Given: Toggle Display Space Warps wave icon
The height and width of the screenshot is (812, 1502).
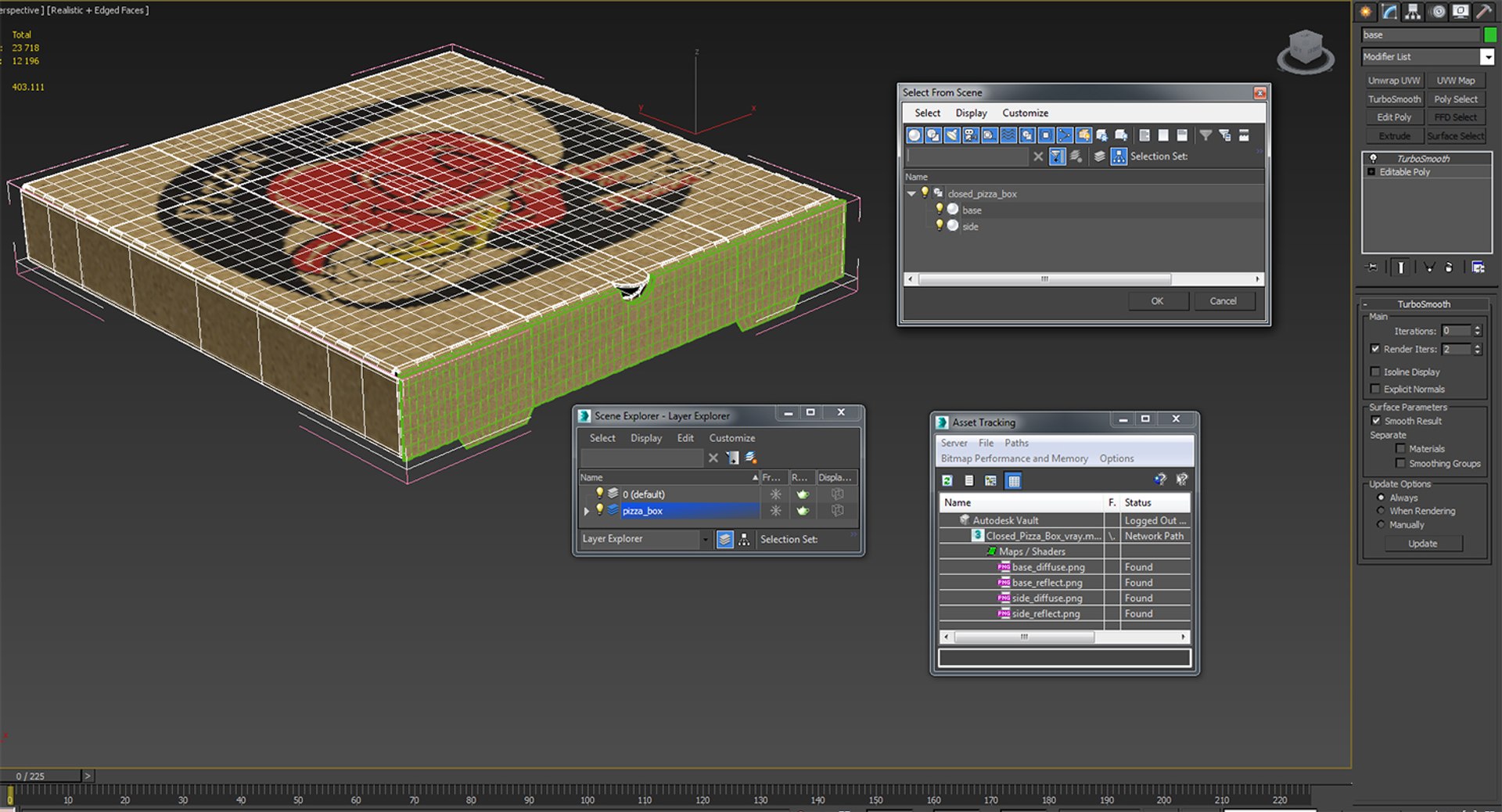Looking at the screenshot, I should tap(1008, 135).
